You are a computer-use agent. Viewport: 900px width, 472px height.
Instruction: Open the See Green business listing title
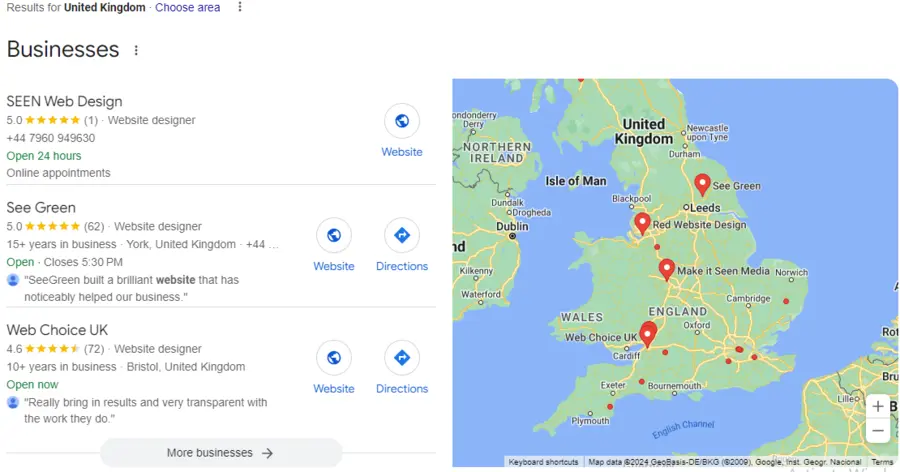(x=41, y=208)
